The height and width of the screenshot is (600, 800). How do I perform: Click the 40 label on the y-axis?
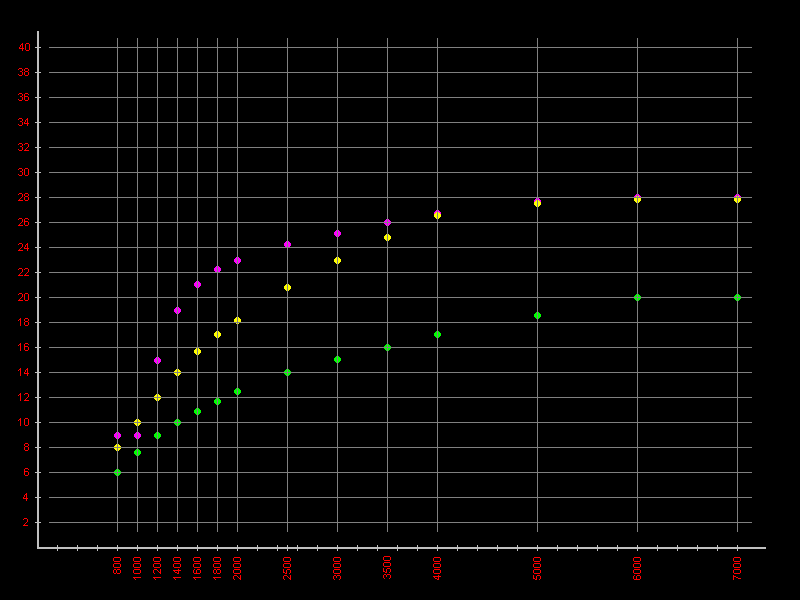[x=25, y=47]
